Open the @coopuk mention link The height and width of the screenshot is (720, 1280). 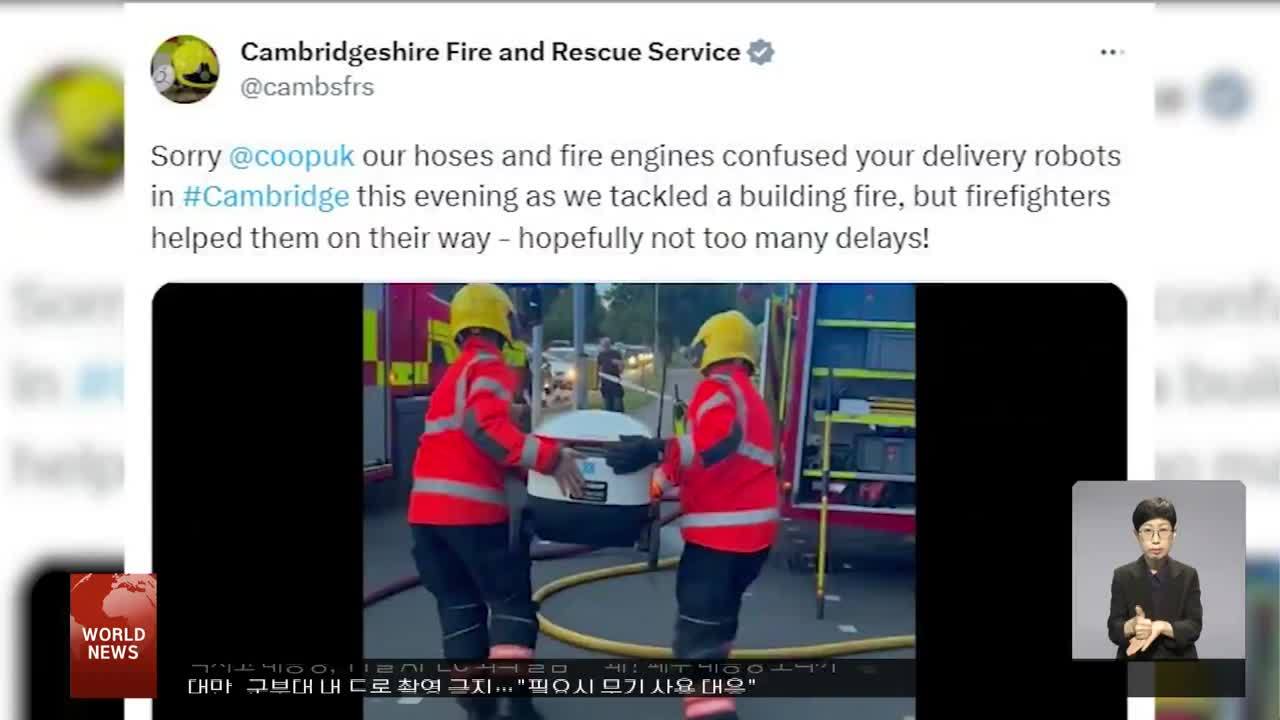pyautogui.click(x=291, y=156)
